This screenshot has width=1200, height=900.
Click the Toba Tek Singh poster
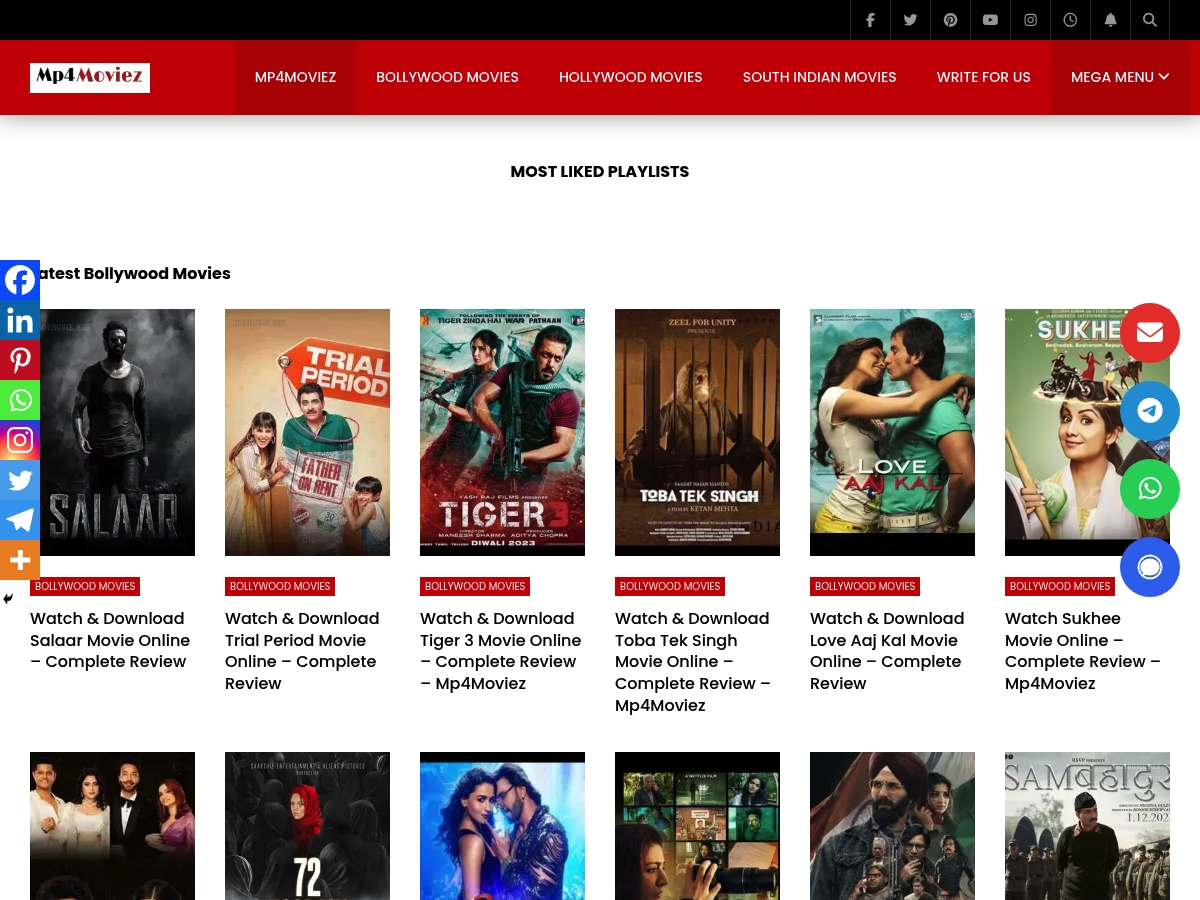(x=697, y=432)
